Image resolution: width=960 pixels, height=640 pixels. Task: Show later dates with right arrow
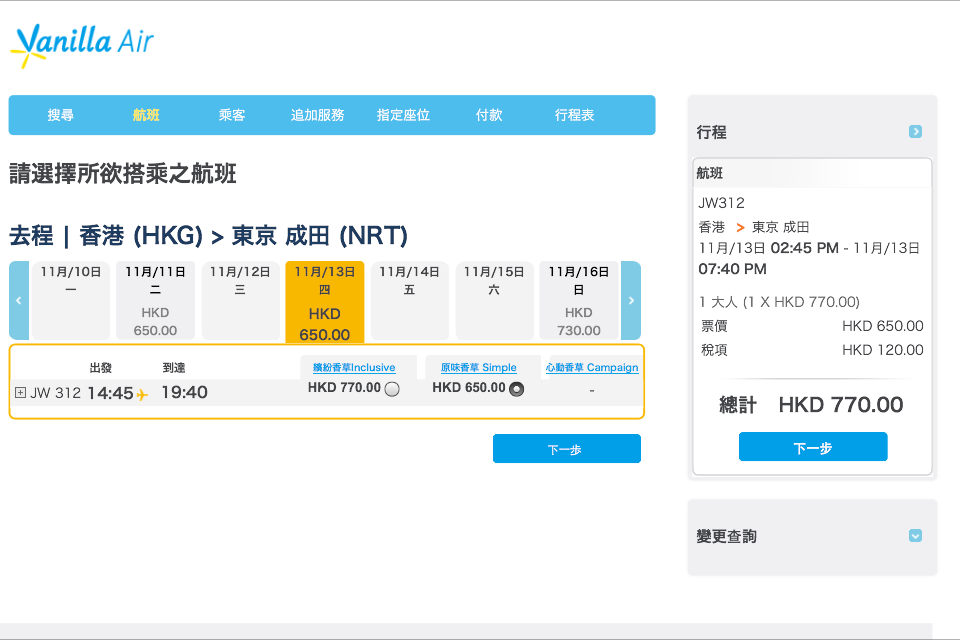pyautogui.click(x=630, y=300)
